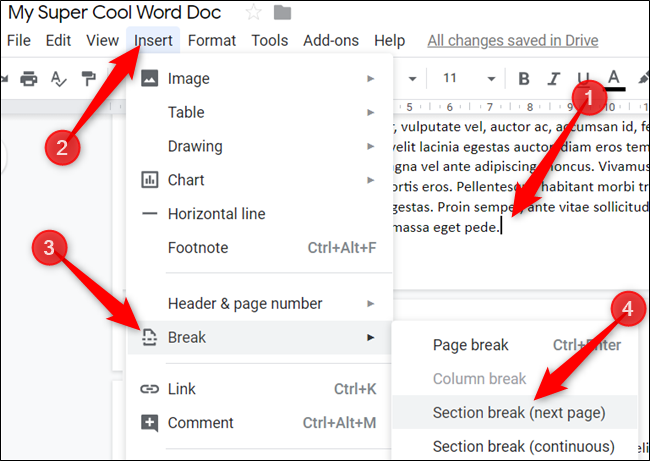The height and width of the screenshot is (461, 650).
Task: Click the spell check icon
Action: [x=59, y=78]
